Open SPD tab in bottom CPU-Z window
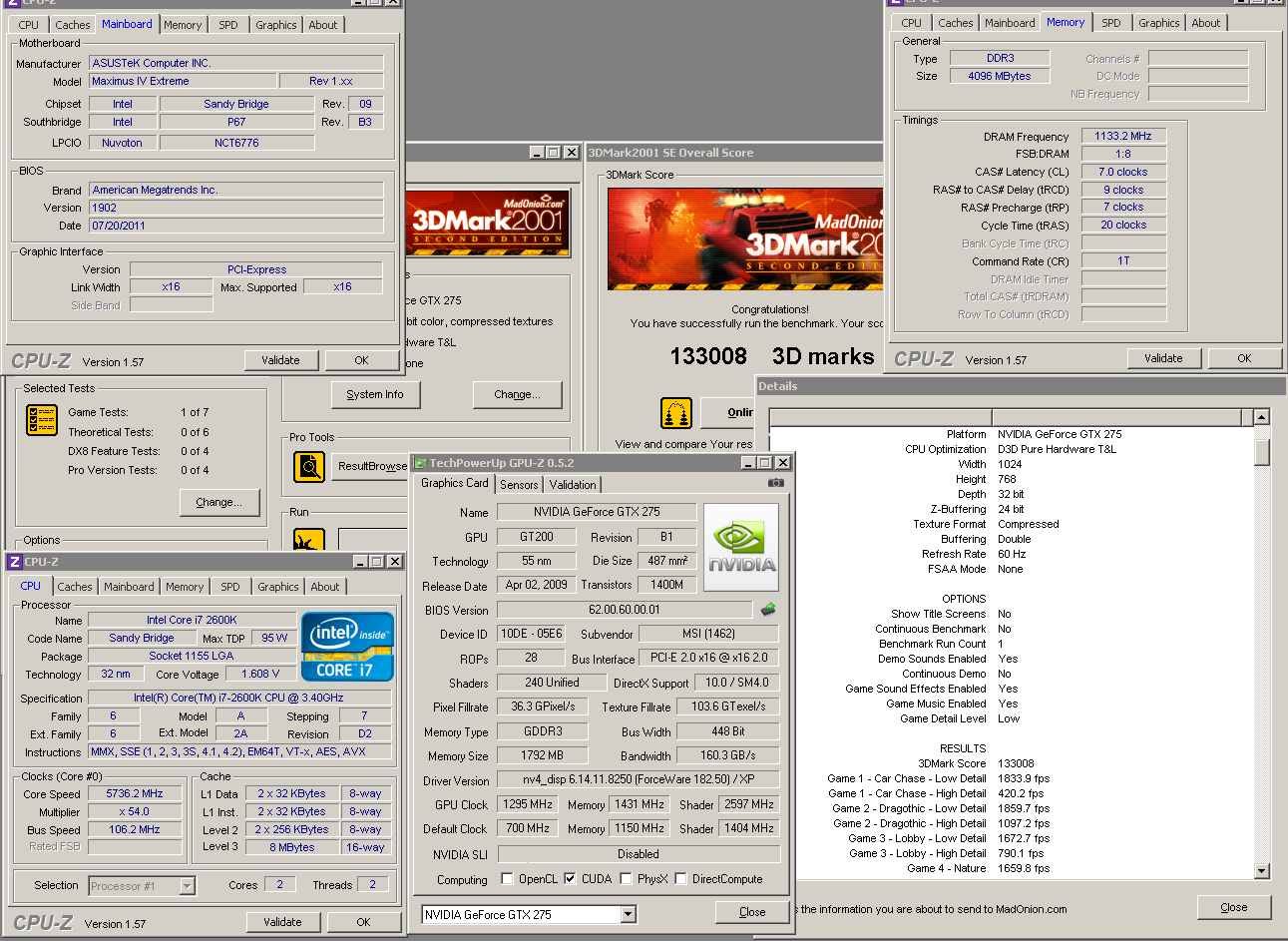 pyautogui.click(x=230, y=587)
